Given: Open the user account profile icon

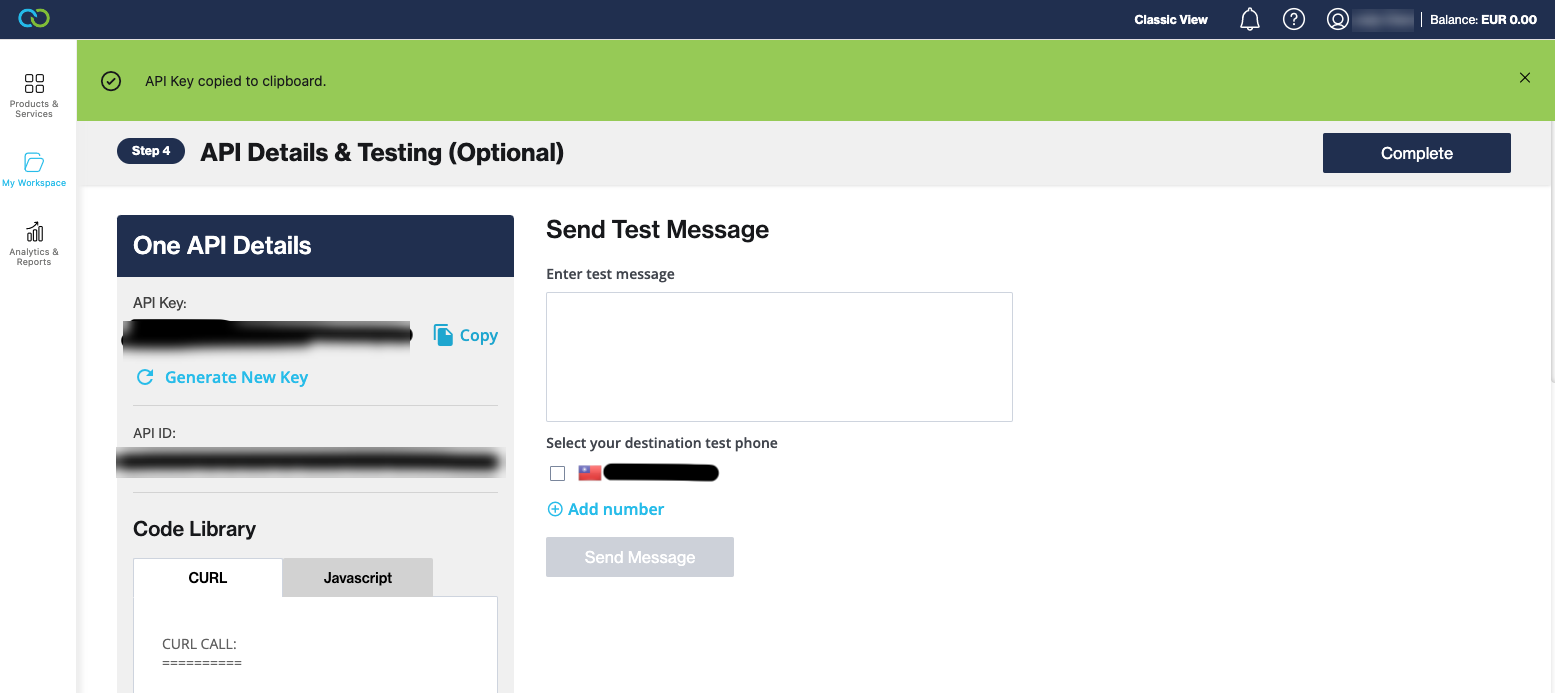Looking at the screenshot, I should 1338,19.
